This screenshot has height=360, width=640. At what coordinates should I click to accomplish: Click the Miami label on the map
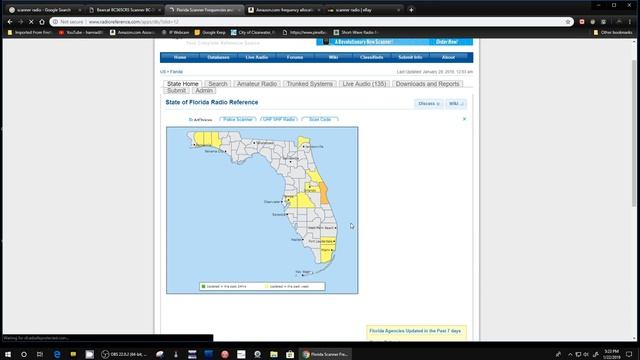325,250
